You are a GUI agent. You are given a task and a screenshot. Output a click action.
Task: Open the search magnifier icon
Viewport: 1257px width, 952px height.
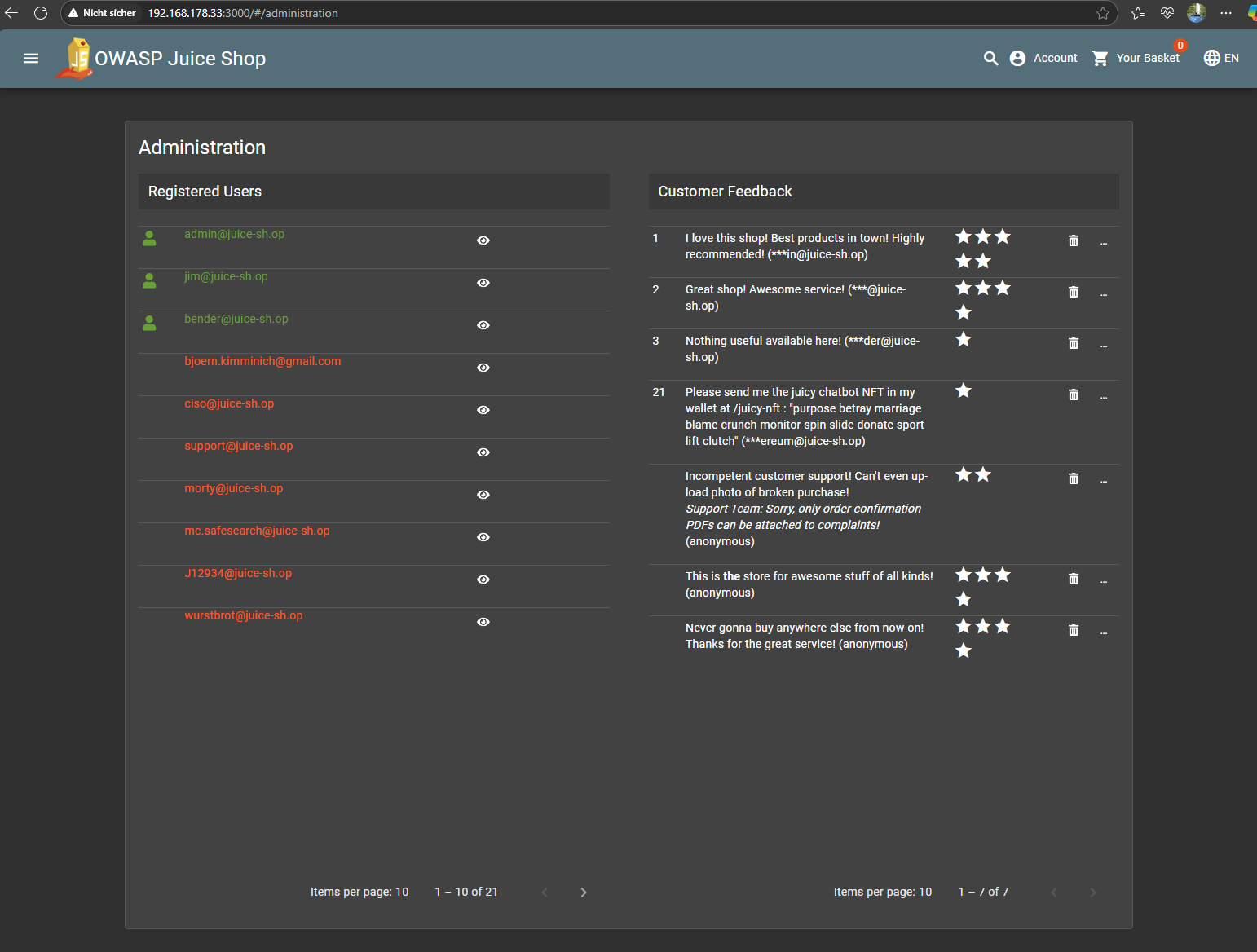[990, 58]
